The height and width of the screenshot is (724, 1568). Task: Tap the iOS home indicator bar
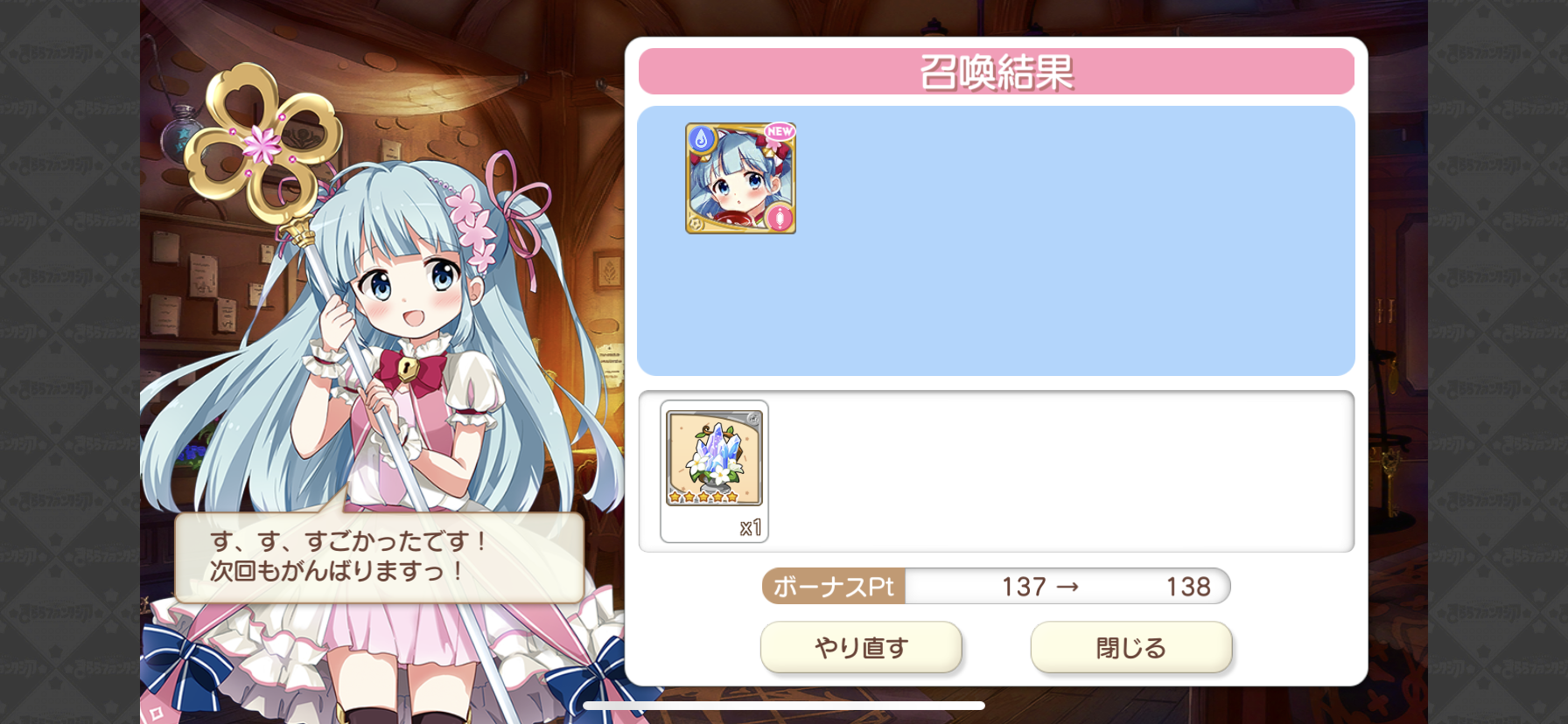(x=784, y=706)
